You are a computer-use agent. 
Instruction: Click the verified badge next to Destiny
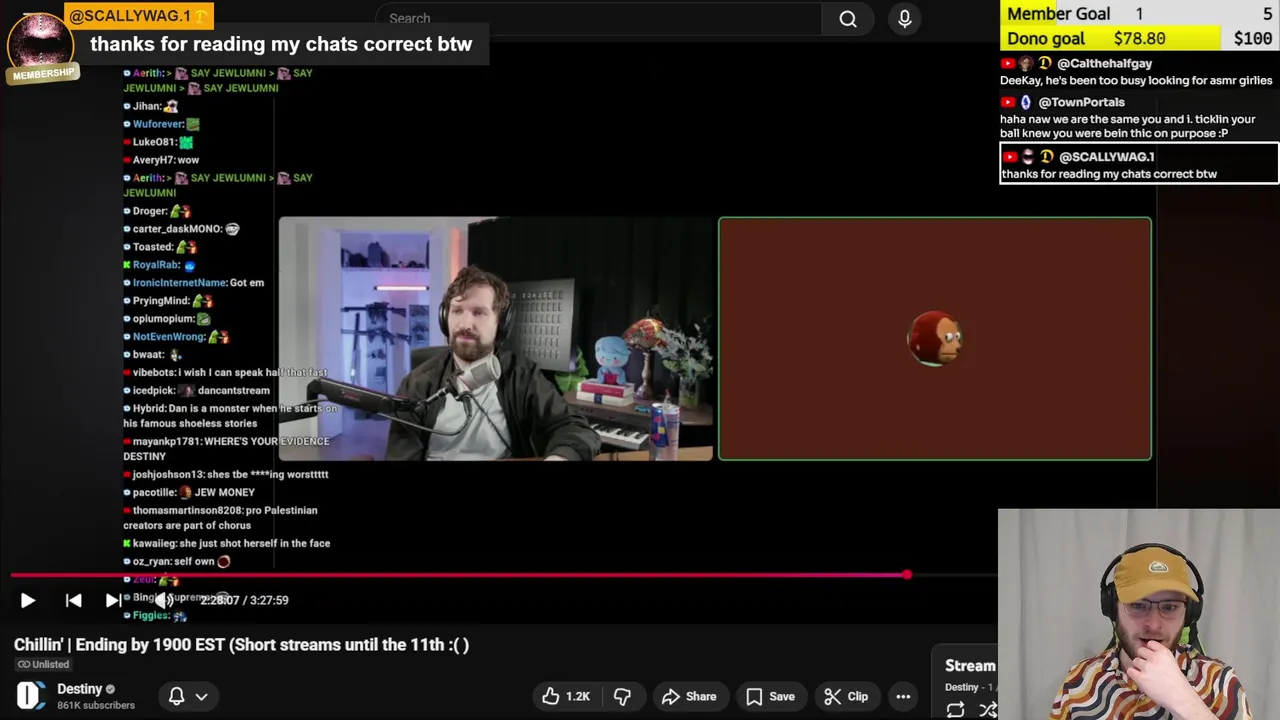pos(110,689)
